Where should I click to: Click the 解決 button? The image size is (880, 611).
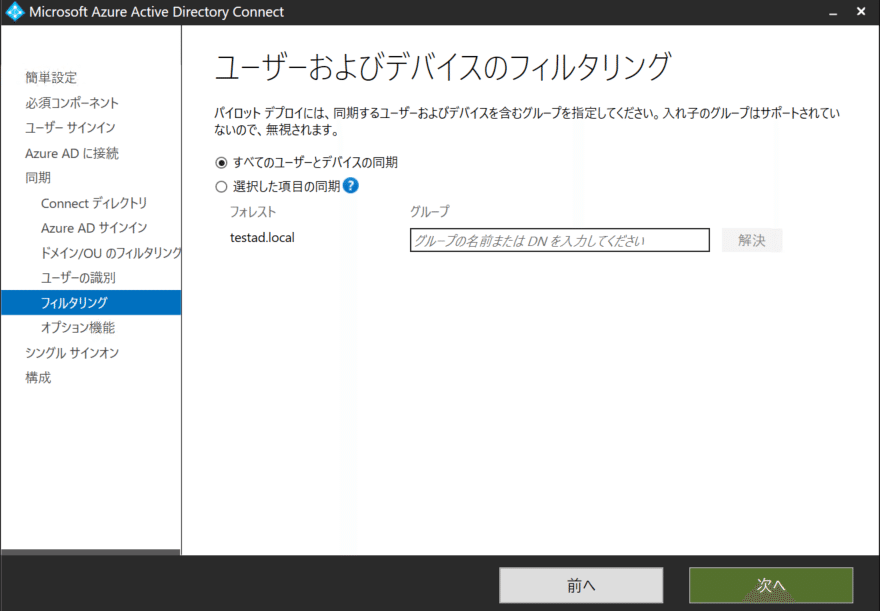751,240
